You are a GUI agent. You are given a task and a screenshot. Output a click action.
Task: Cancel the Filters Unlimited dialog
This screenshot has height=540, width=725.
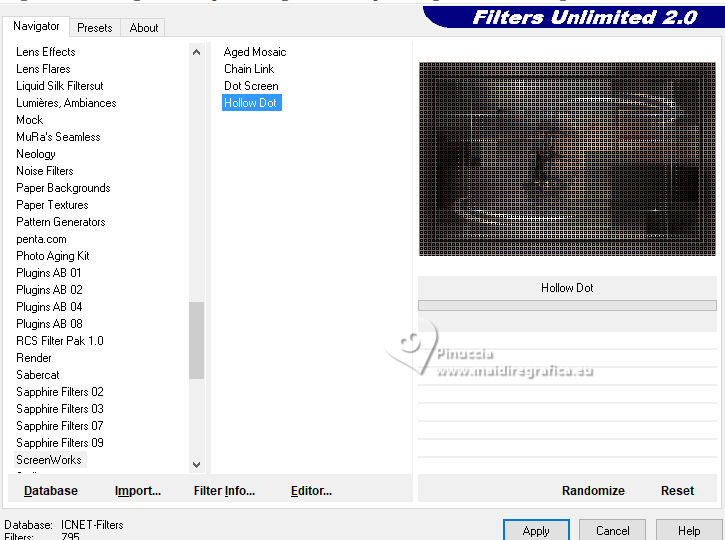click(x=613, y=530)
